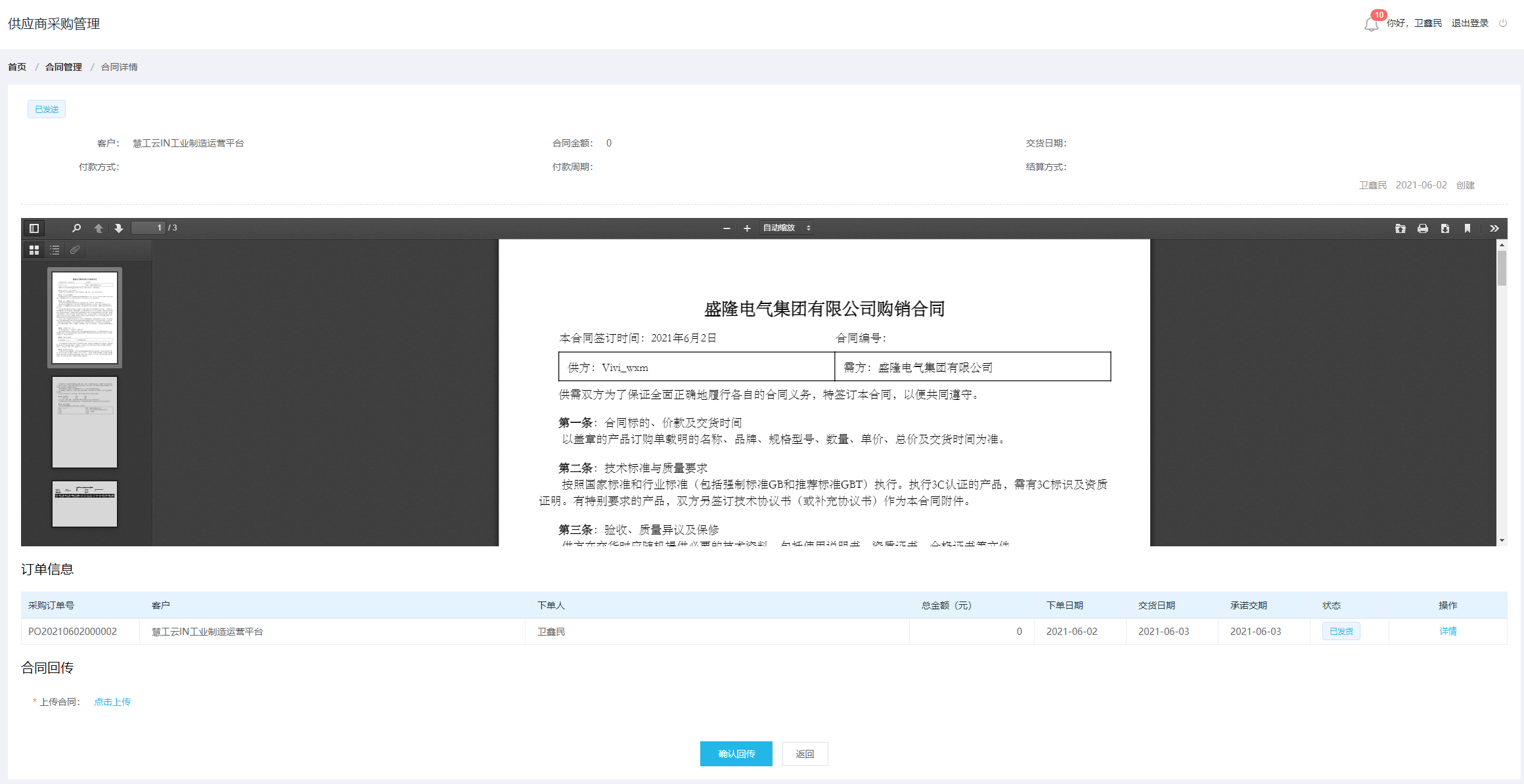Switch sidebar to thumbnails view

[x=34, y=250]
